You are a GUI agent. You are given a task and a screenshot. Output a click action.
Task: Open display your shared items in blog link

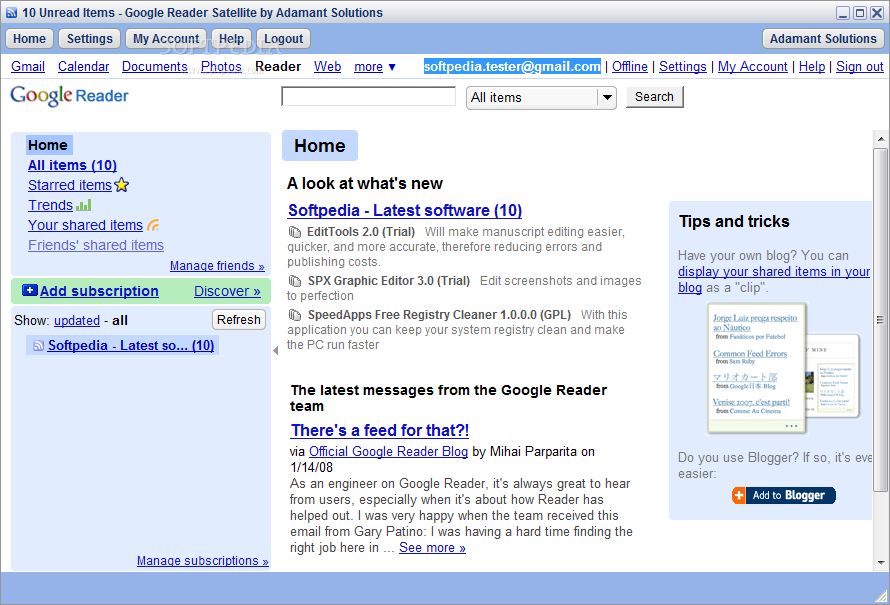[x=774, y=279]
